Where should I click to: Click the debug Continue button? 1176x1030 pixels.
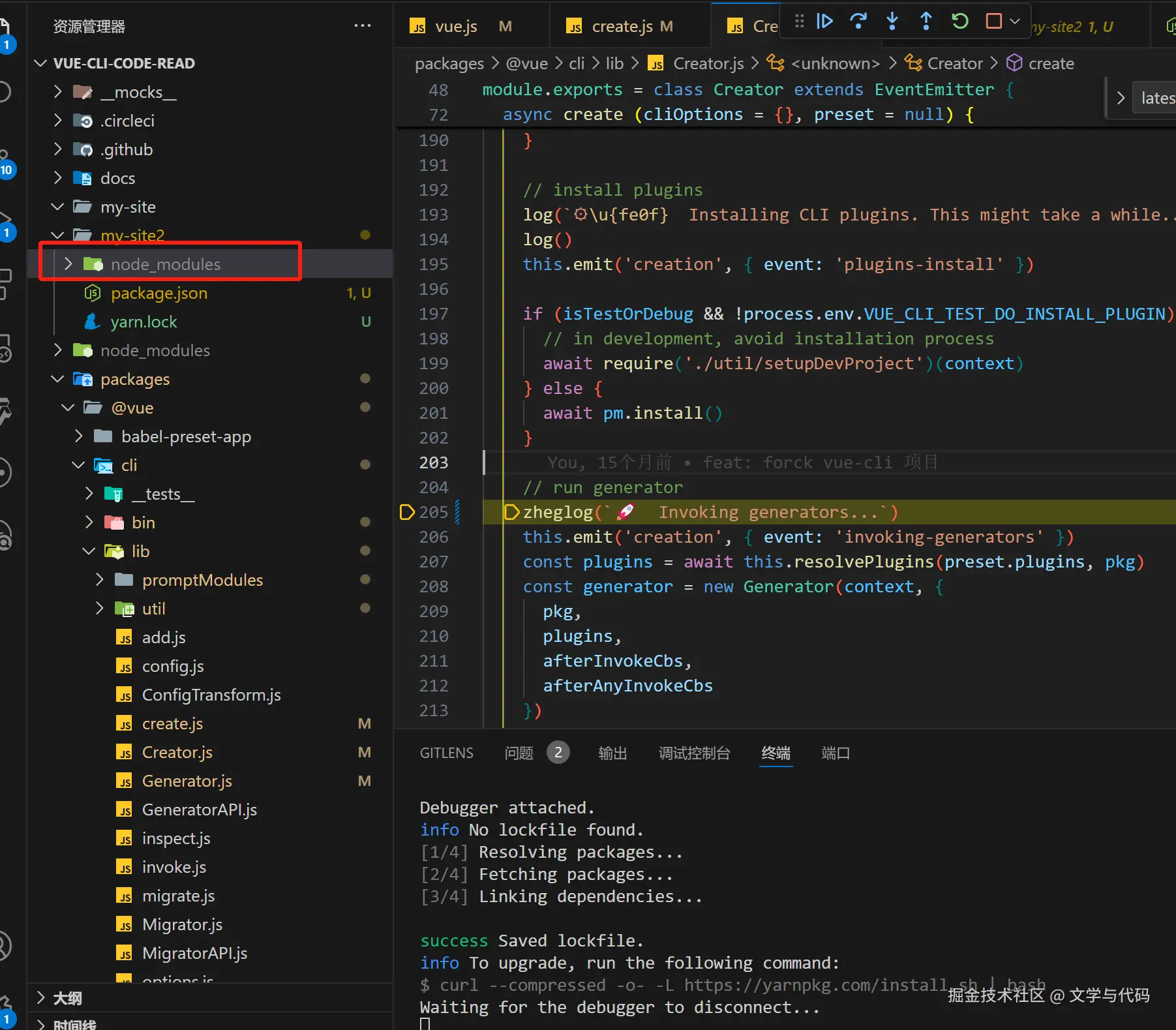824,22
